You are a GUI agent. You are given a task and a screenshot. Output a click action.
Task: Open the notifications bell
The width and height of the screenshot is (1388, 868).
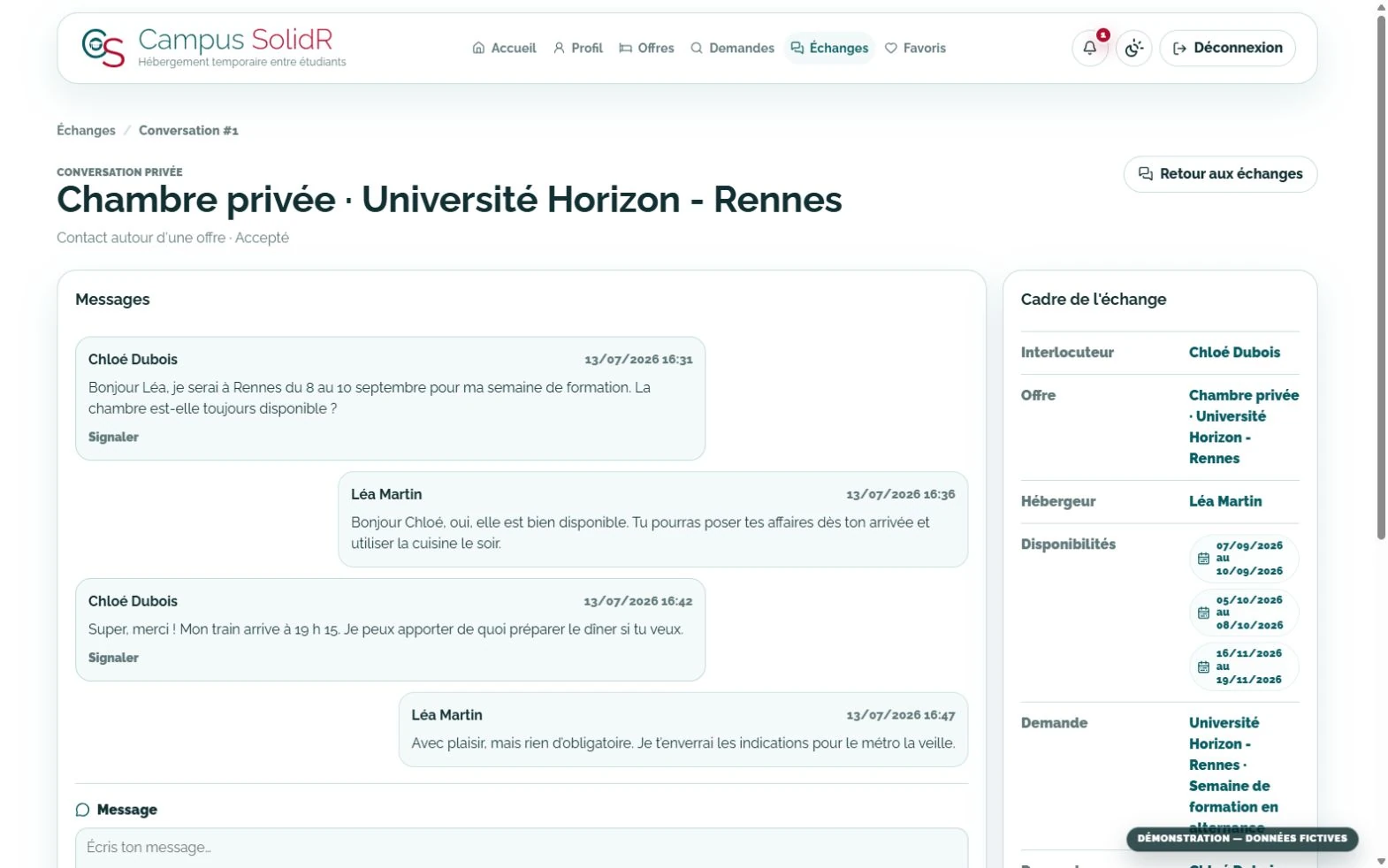pos(1090,48)
